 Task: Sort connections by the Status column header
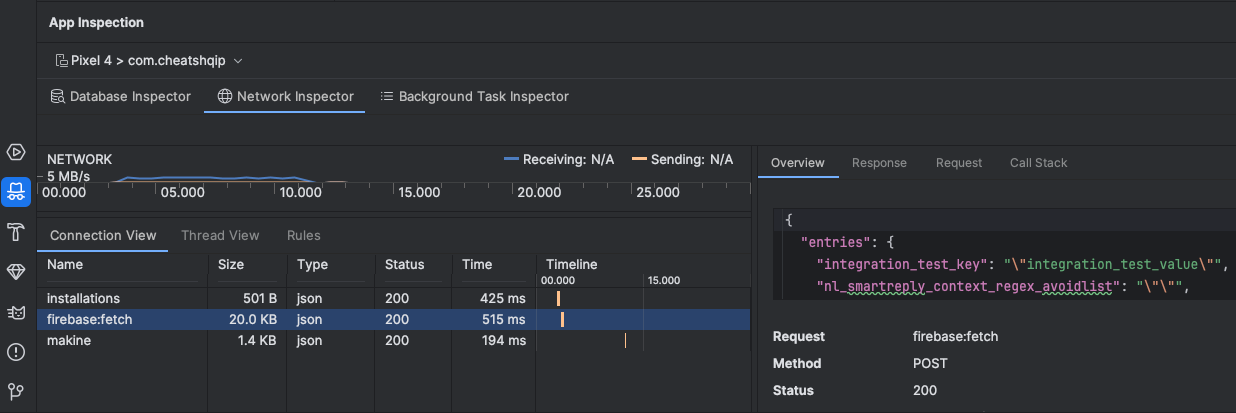[x=405, y=265]
